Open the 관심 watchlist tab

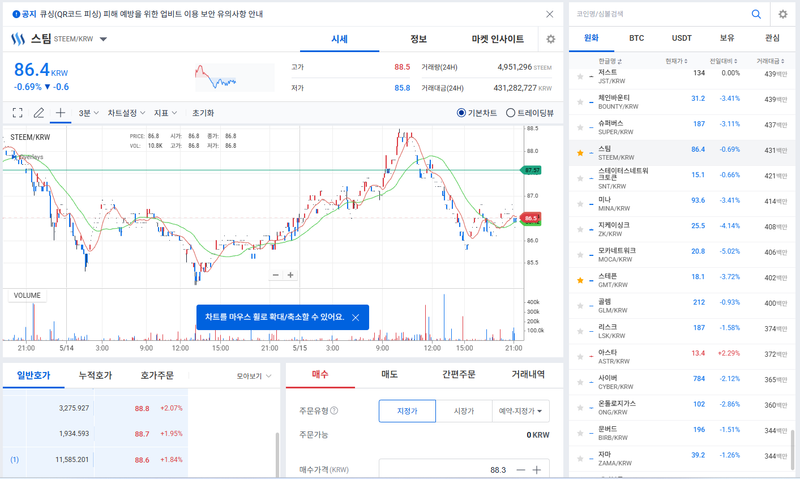point(772,38)
